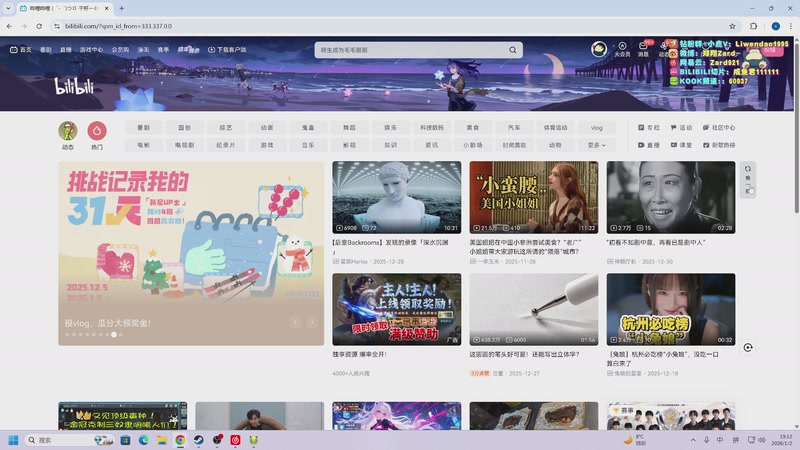Click the bilibili search input field
Image resolution: width=800 pixels, height=450 pixels.
[411, 50]
